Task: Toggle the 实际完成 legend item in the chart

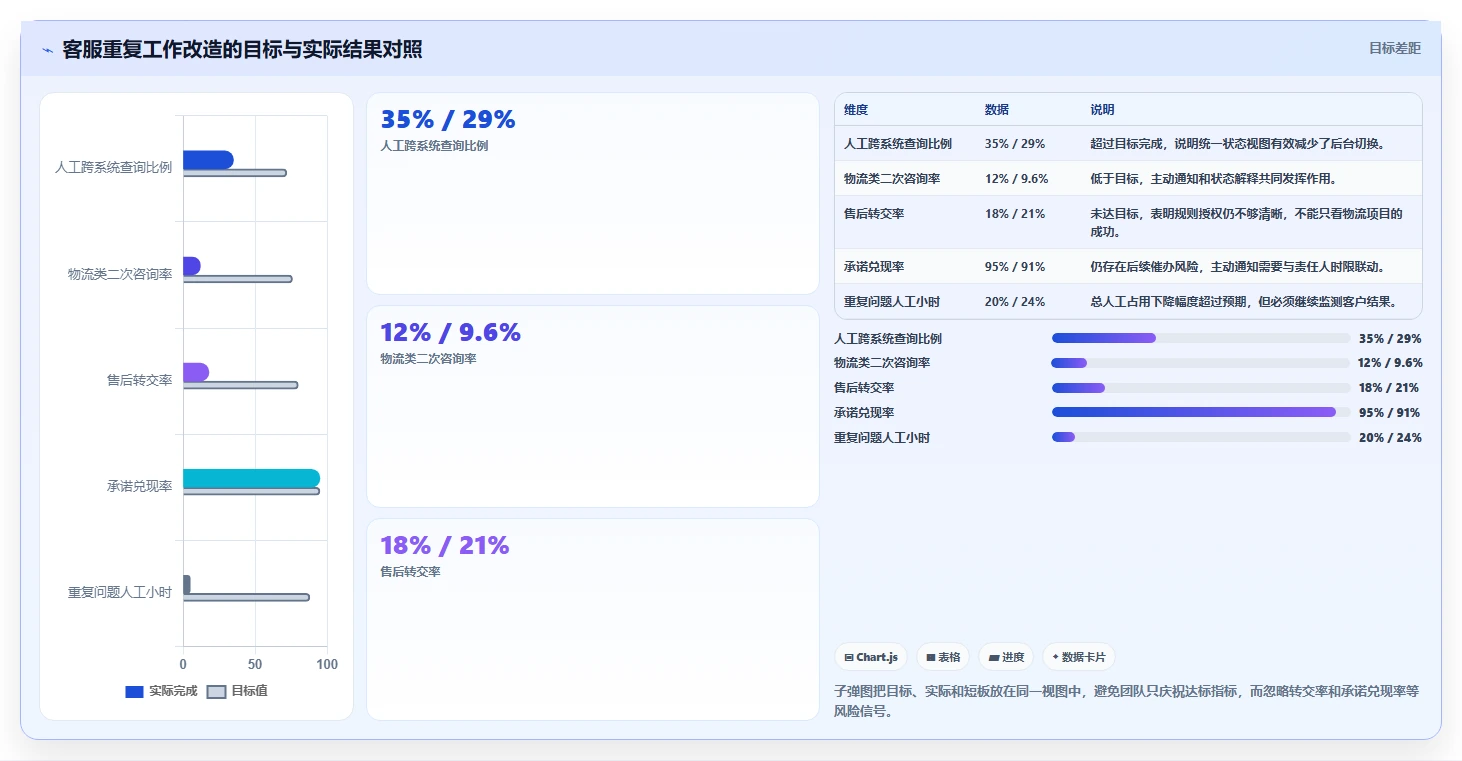Action: 161,691
